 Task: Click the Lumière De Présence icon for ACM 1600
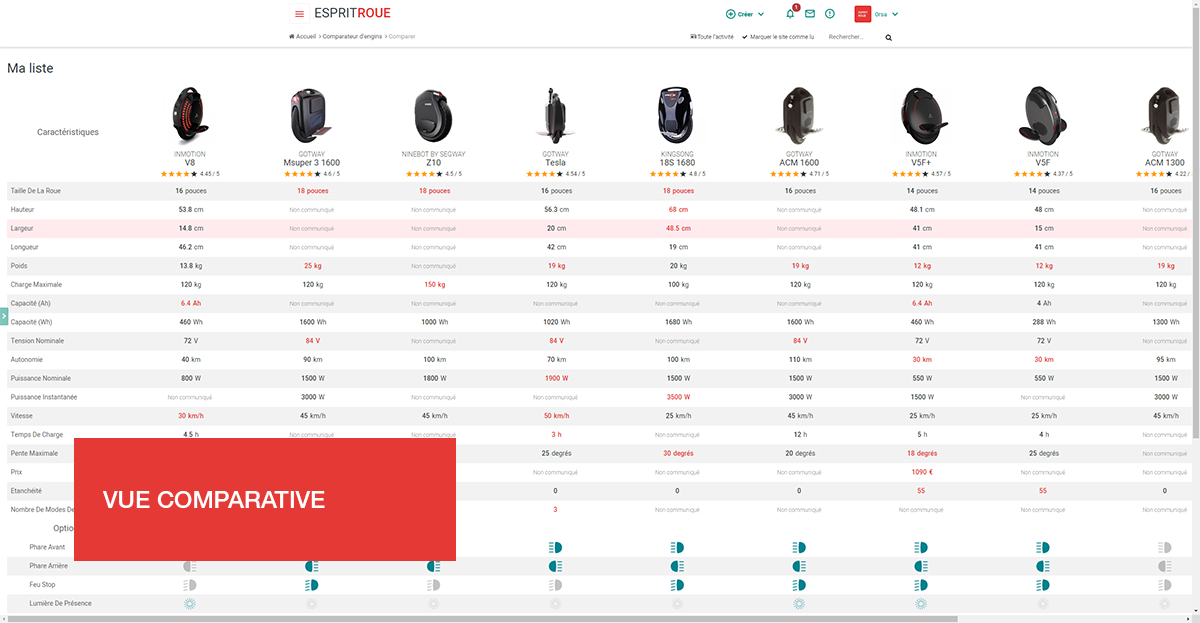[x=799, y=604]
